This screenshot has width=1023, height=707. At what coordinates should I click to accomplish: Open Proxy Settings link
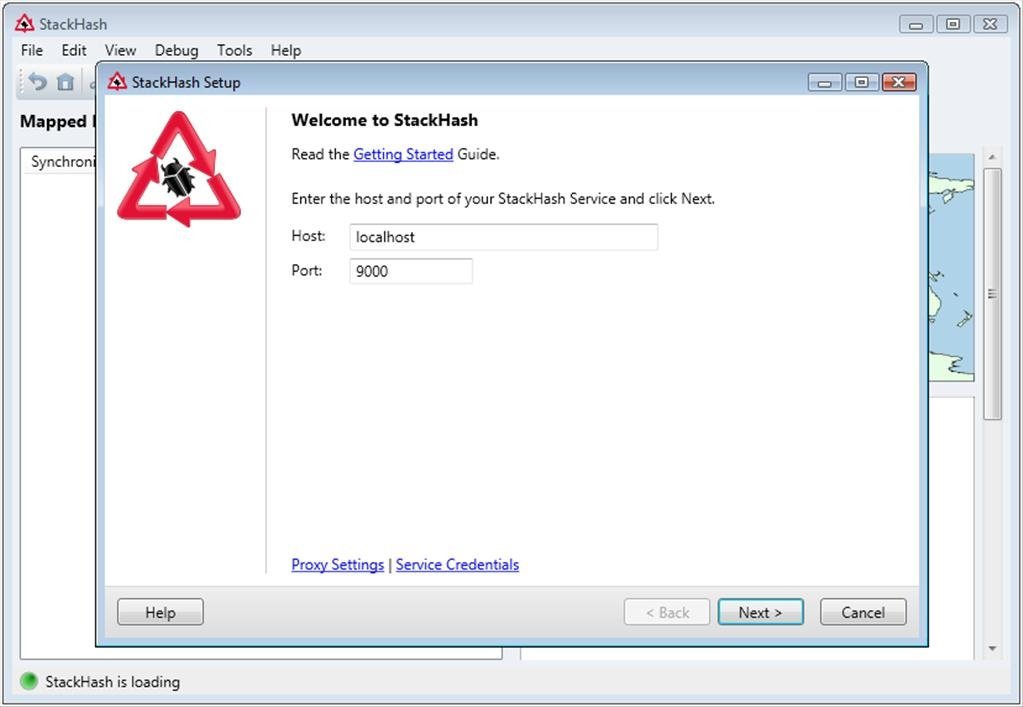(x=337, y=565)
